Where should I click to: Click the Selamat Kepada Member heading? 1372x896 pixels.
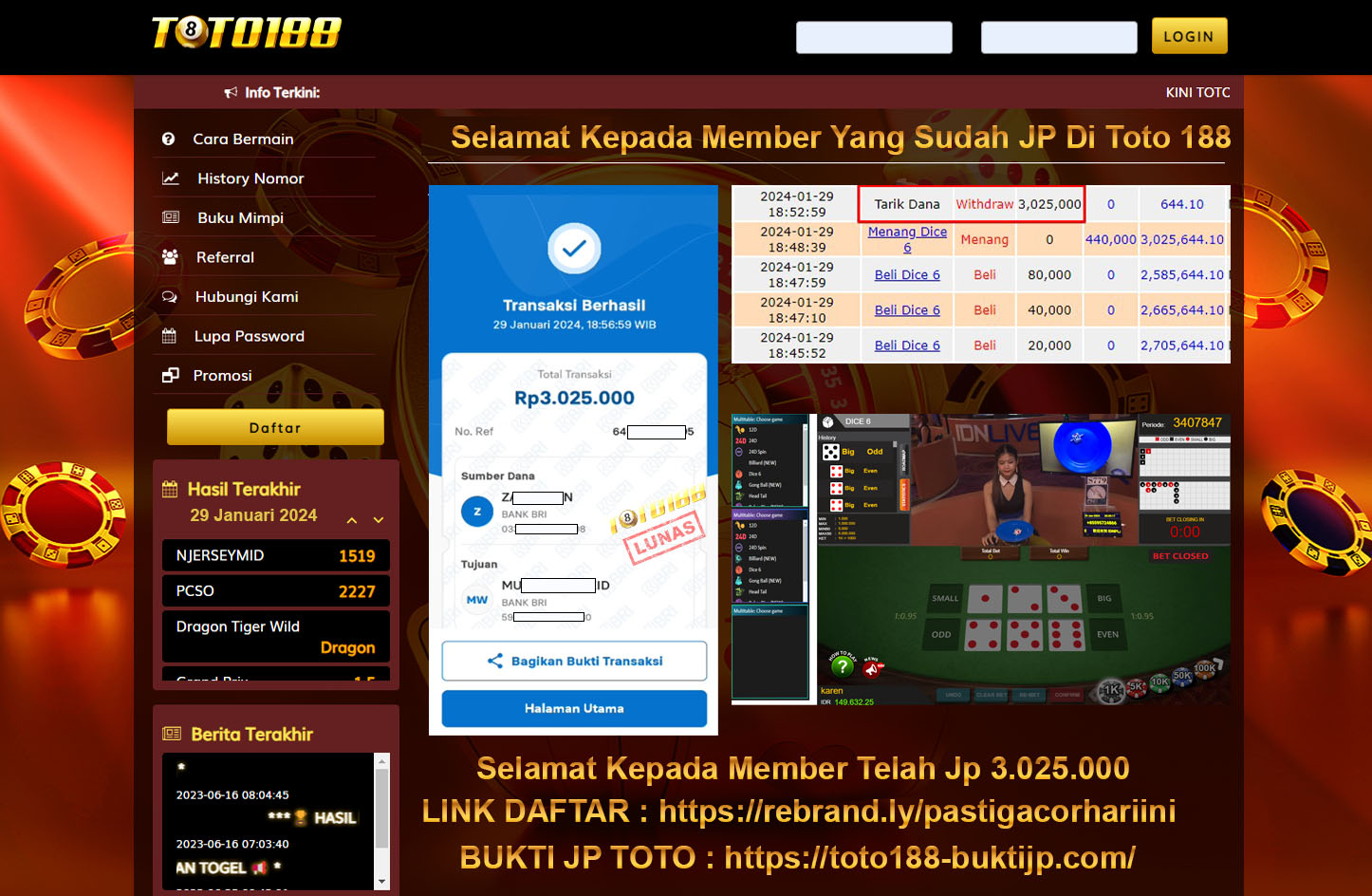(x=841, y=137)
